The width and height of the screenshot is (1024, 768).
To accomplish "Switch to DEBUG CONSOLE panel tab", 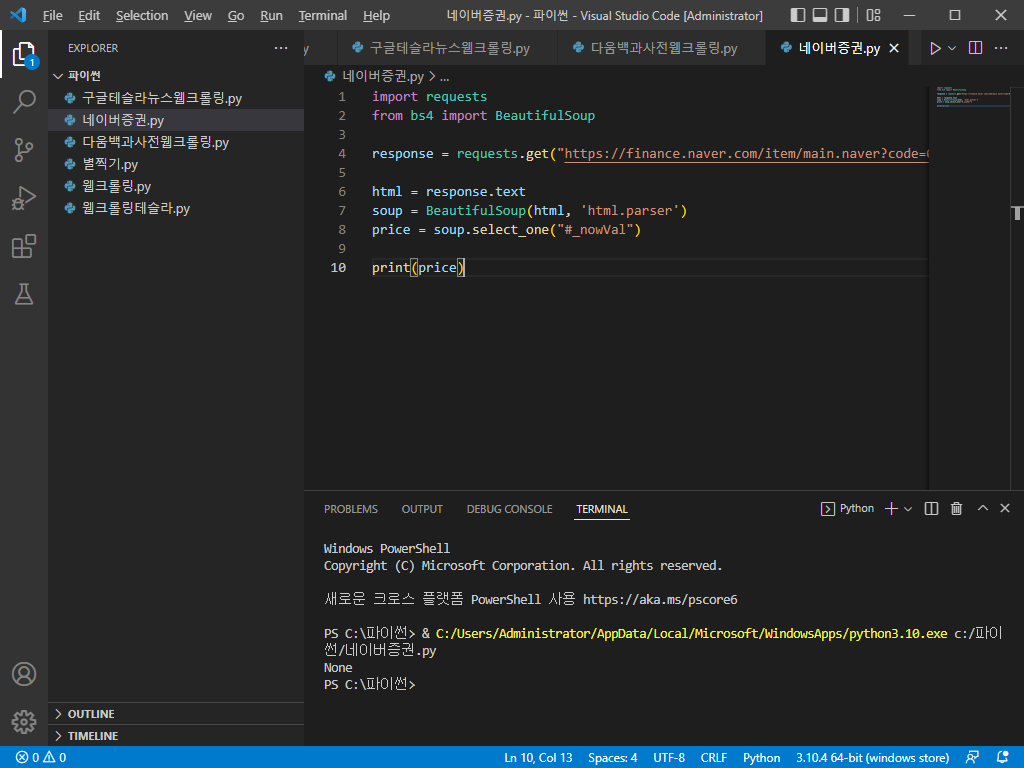I will (x=509, y=509).
